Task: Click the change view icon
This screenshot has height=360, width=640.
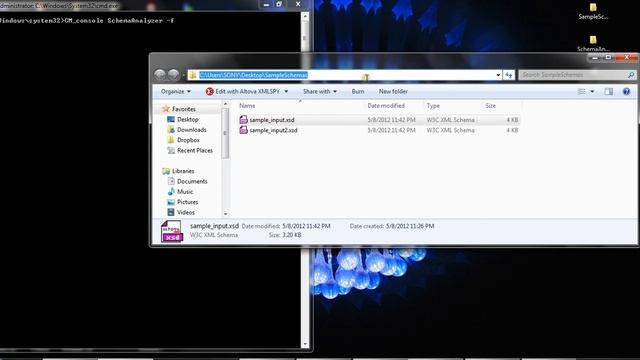Action: [x=582, y=91]
